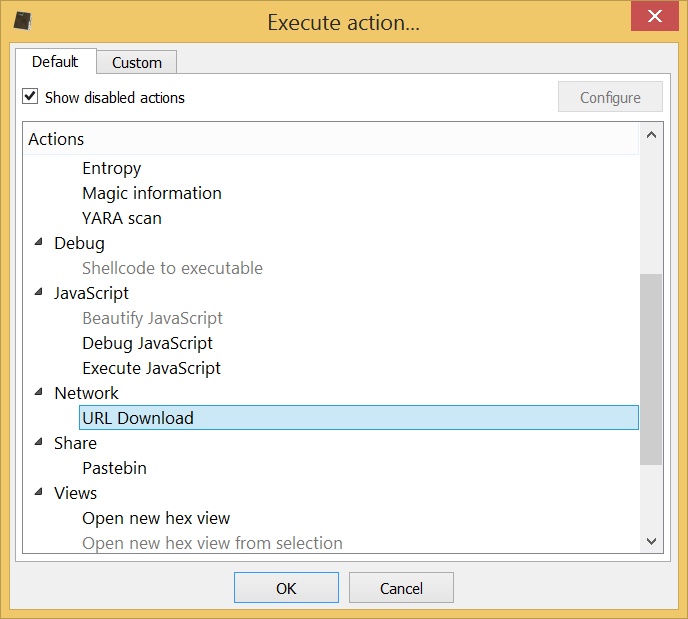The image size is (688, 619).
Task: Click the Configure button
Action: (x=610, y=97)
